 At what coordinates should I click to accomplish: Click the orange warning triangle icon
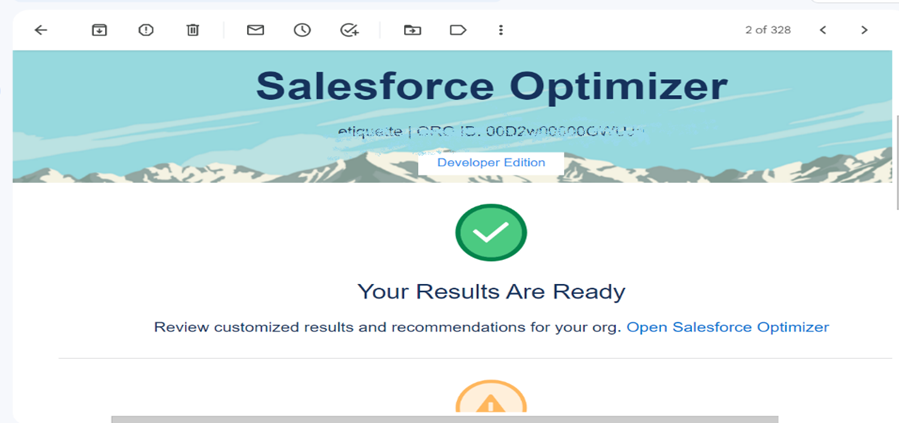(x=491, y=398)
